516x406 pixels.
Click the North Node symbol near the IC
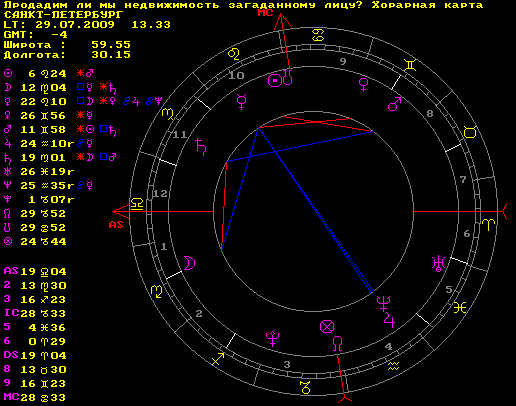pos(338,344)
